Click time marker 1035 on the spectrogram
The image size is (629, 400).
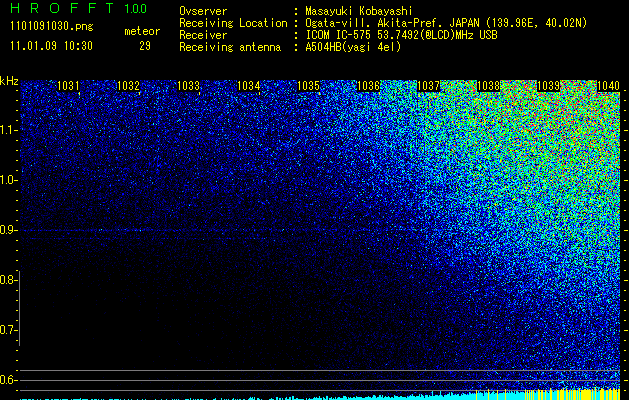[308, 86]
